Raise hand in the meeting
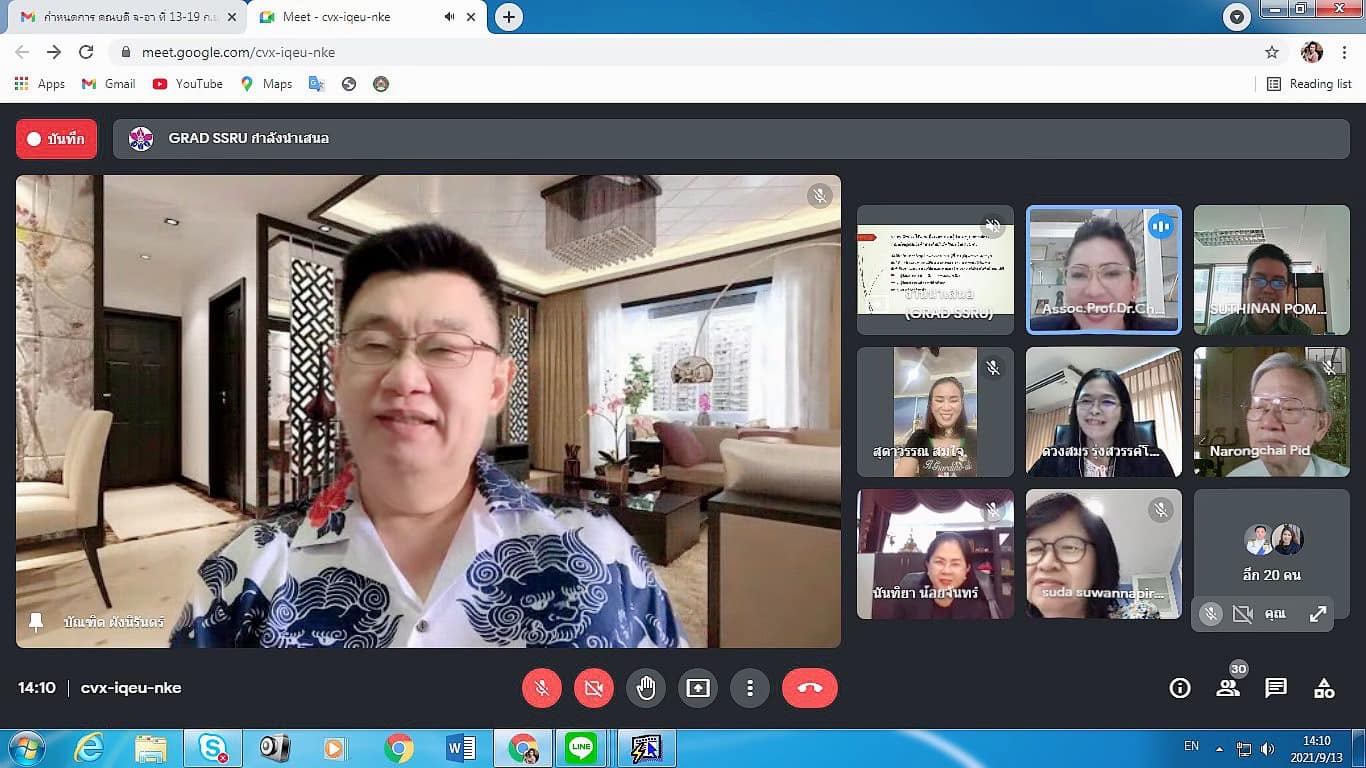The height and width of the screenshot is (768, 1366). tap(646, 688)
